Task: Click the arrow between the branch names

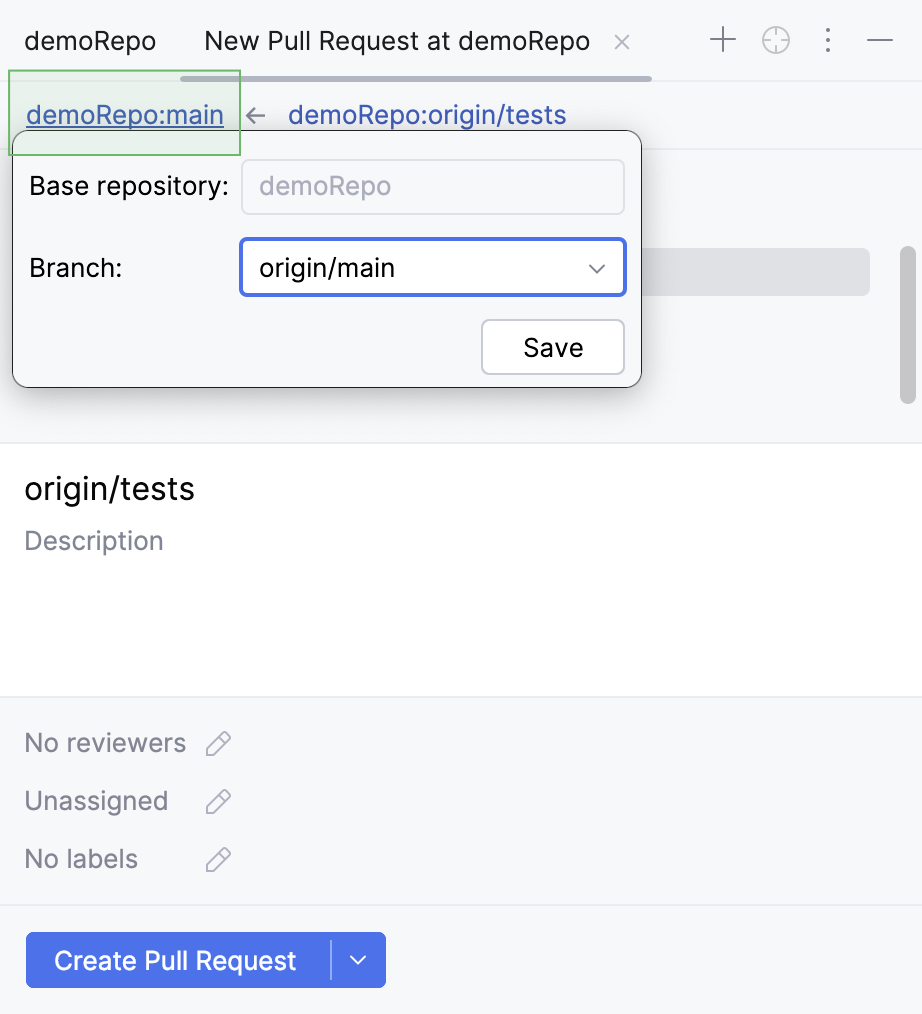Action: (255, 114)
